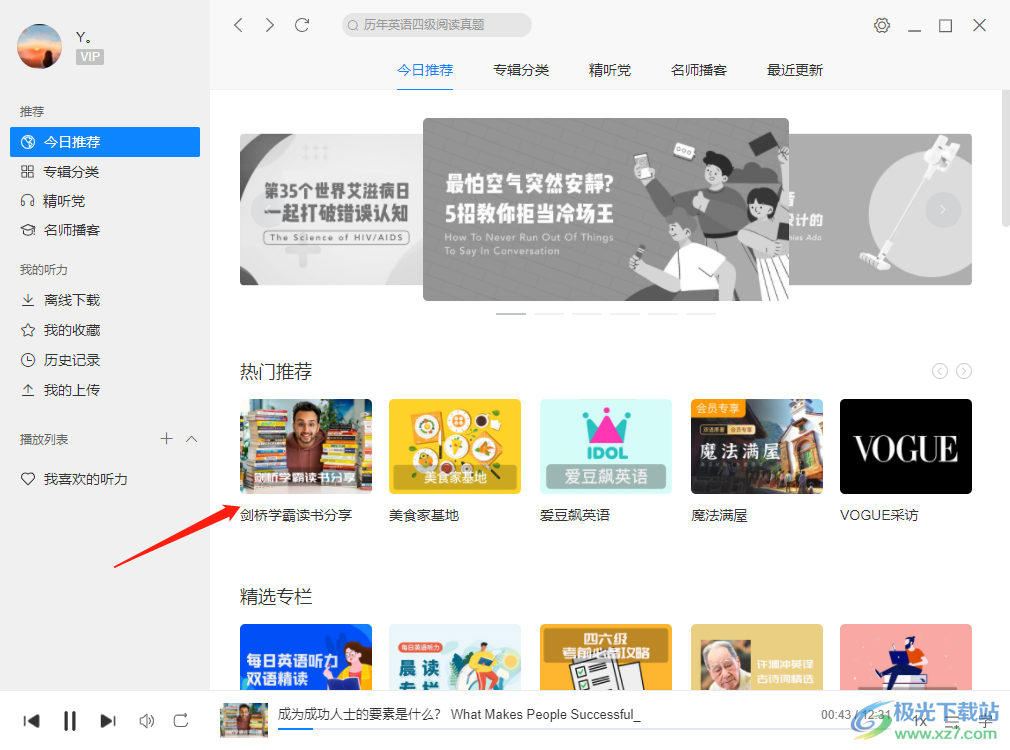Click the highlighted first carousel indicator
This screenshot has width=1010, height=750.
tap(511, 314)
